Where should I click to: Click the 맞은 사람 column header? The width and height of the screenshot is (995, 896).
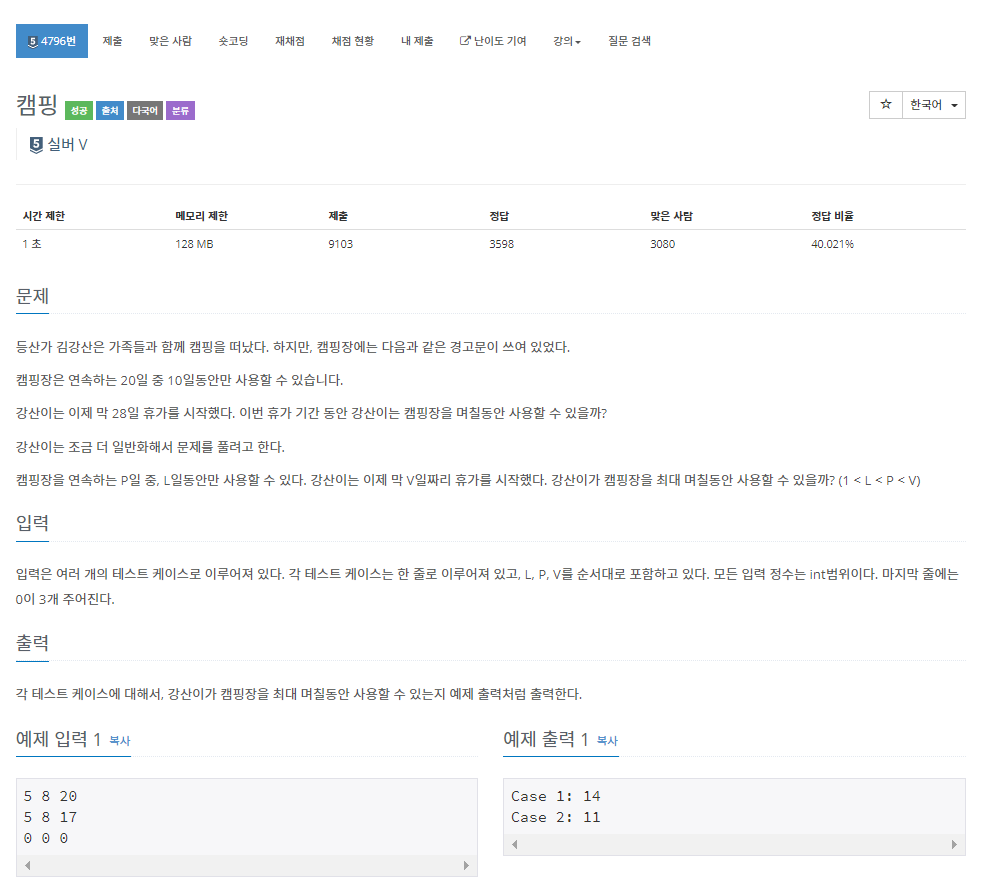[671, 216]
